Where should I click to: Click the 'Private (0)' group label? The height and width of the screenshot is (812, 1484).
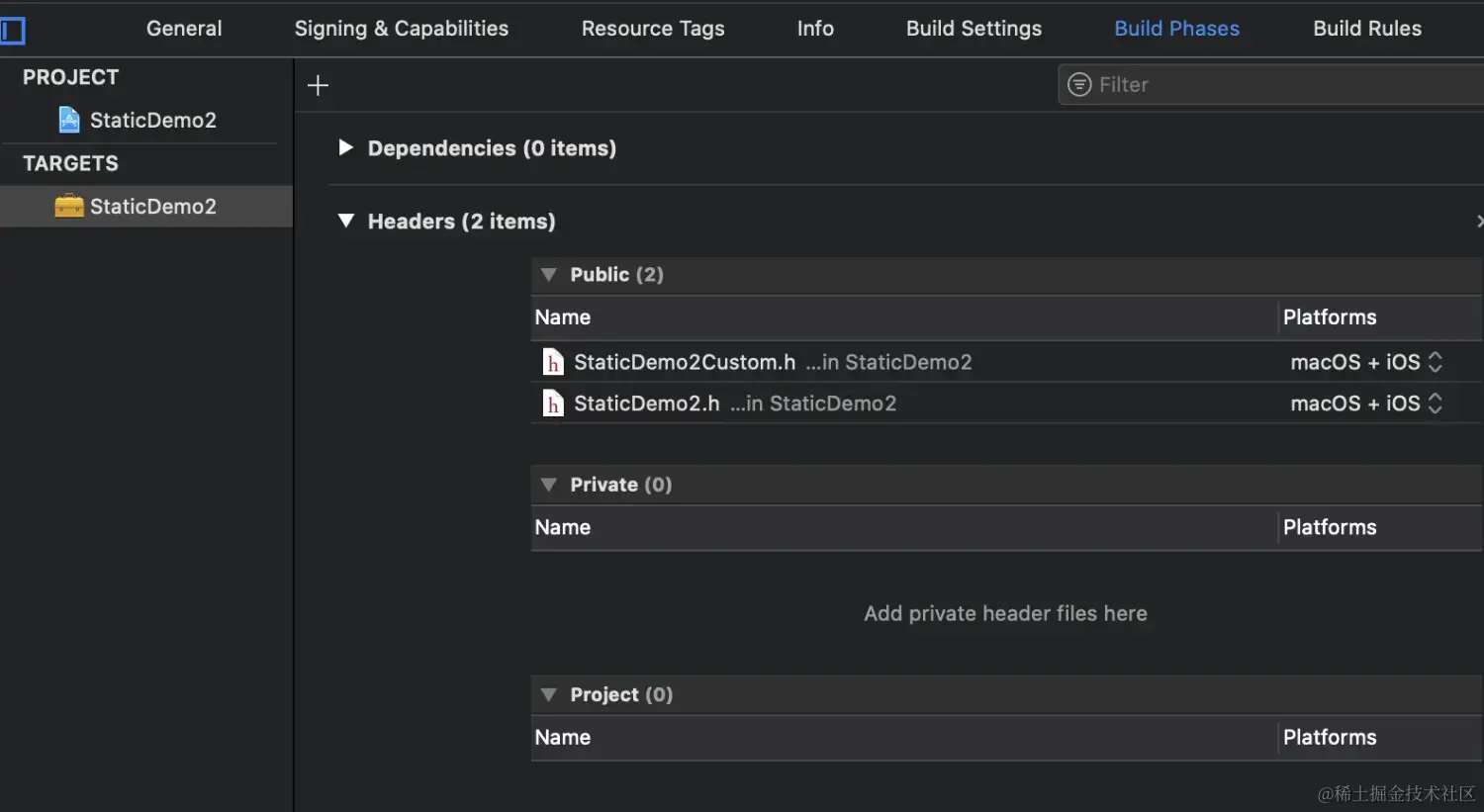(621, 485)
